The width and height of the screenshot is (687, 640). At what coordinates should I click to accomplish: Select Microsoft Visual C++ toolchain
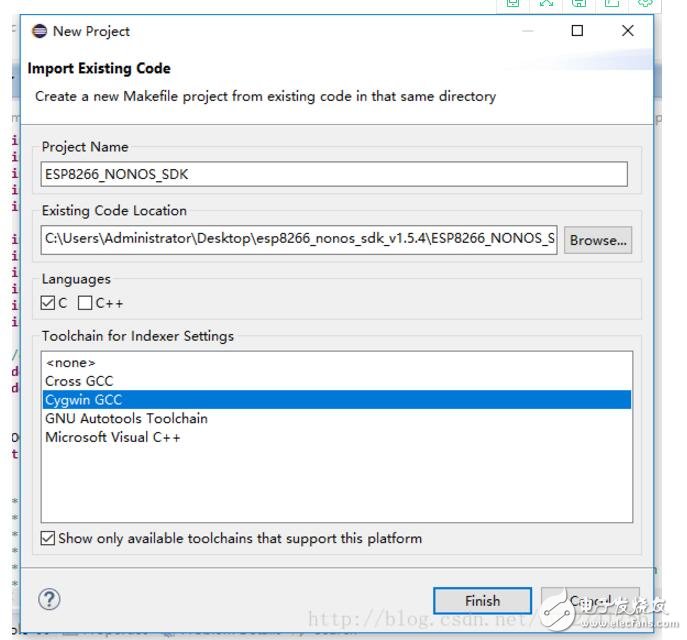(112, 437)
